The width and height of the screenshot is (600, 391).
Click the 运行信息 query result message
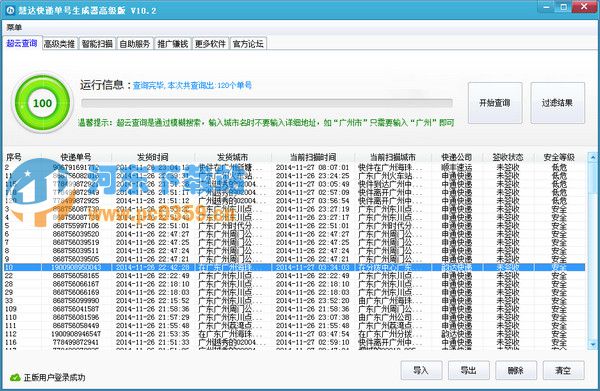[192, 85]
